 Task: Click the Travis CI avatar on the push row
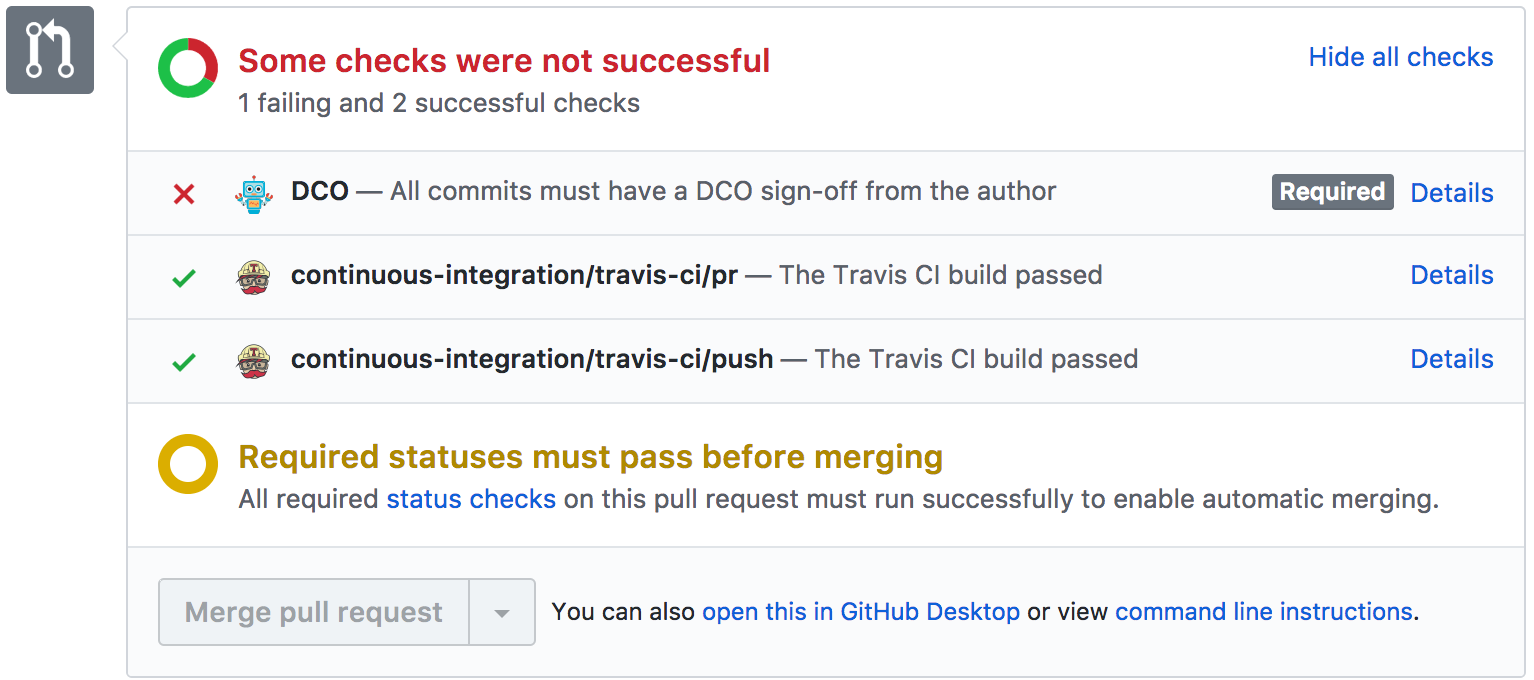pyautogui.click(x=254, y=360)
